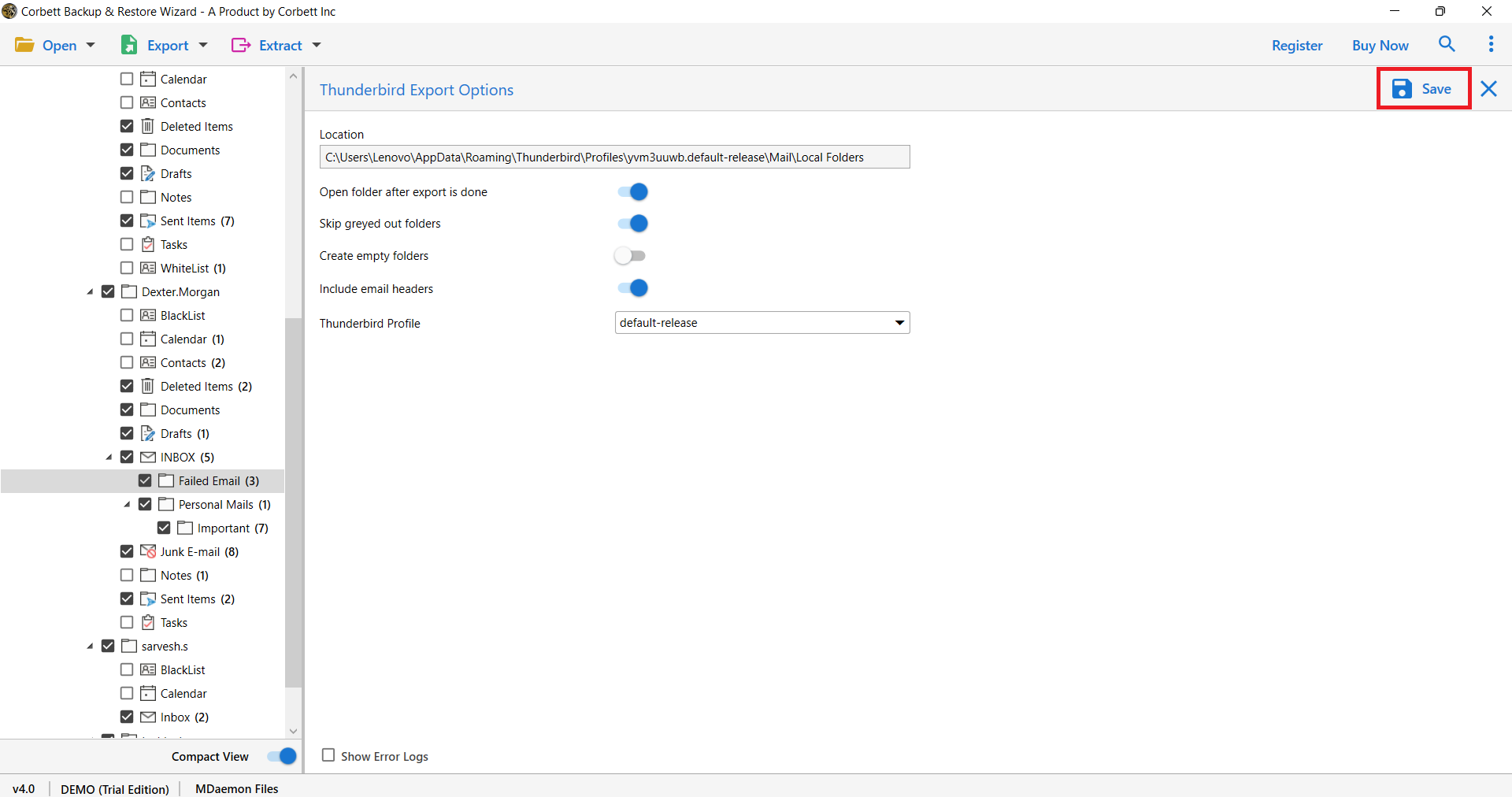Open the Extract dropdown arrow

317,46
